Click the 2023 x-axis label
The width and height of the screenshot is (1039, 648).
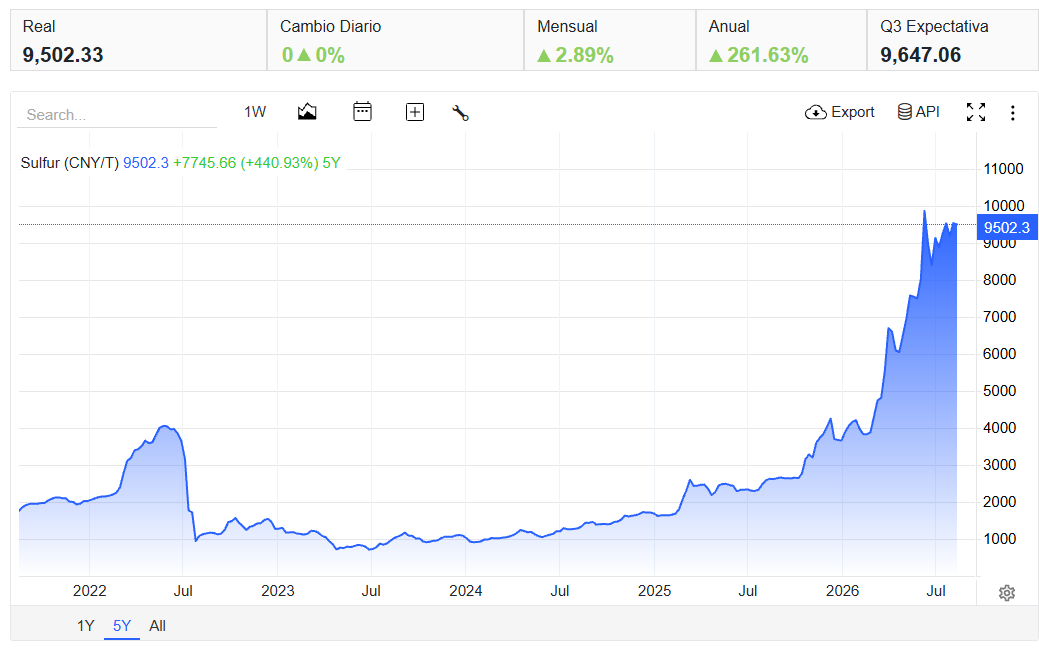(x=278, y=590)
